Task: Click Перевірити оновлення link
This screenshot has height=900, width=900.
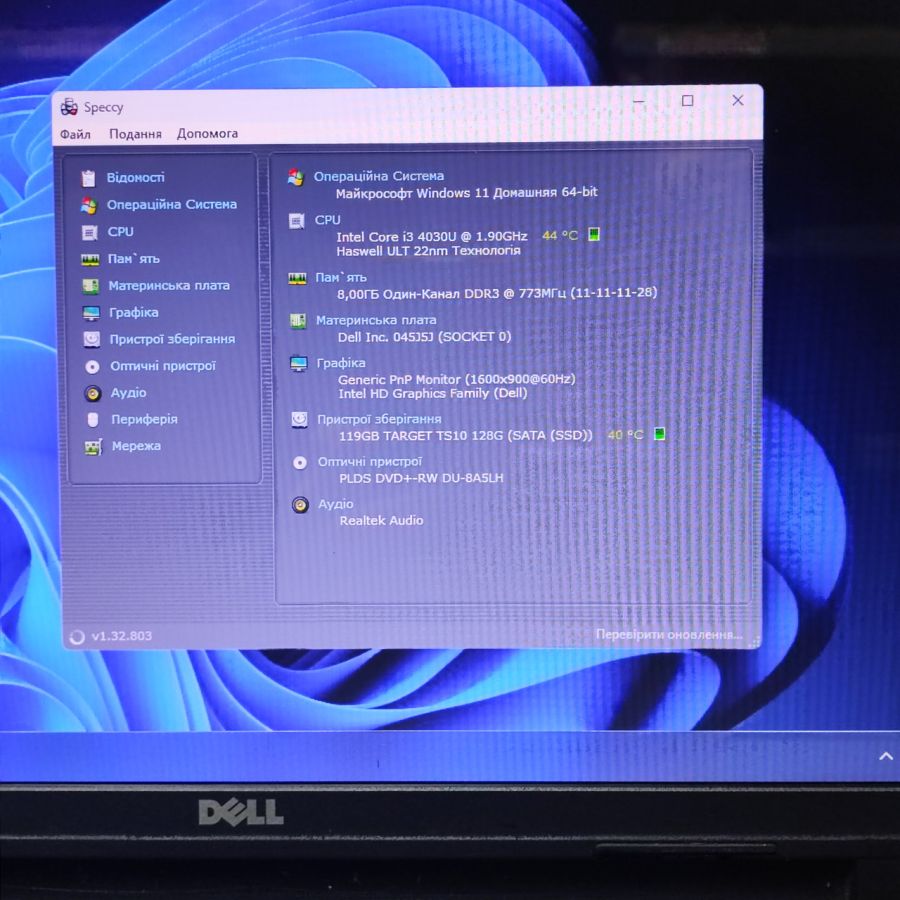Action: click(x=669, y=634)
